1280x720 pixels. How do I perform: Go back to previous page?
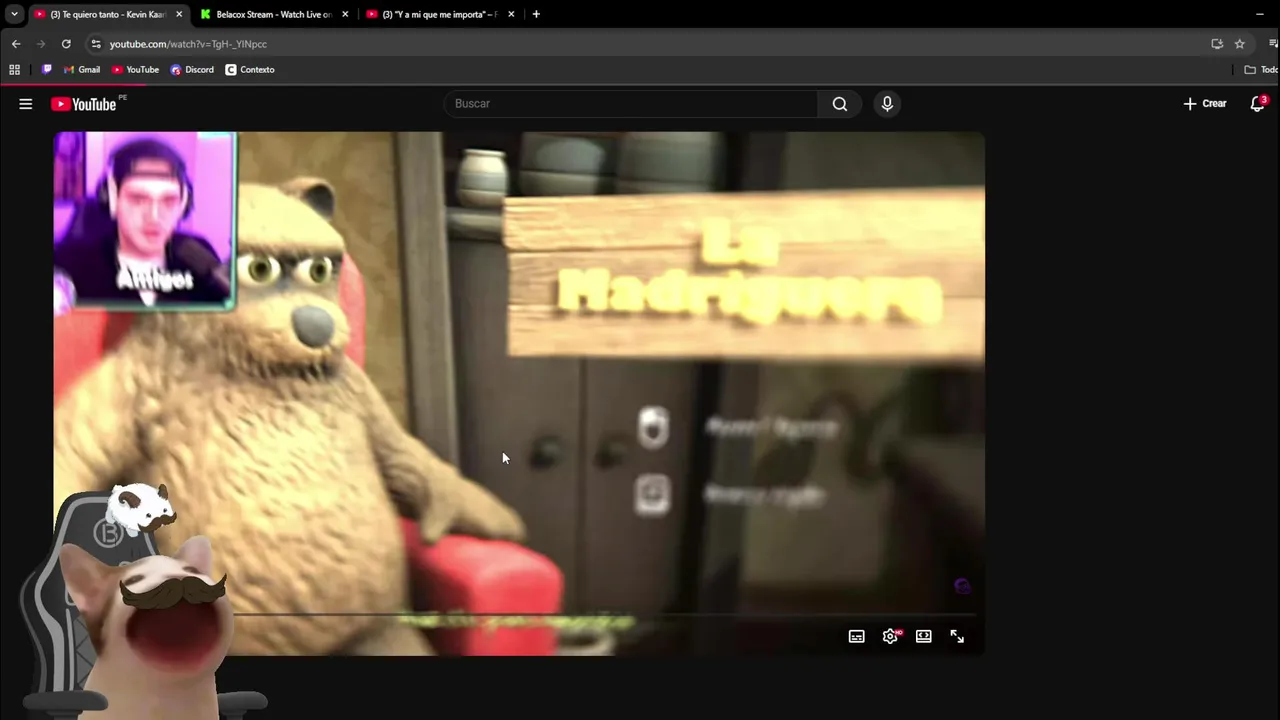tap(16, 44)
